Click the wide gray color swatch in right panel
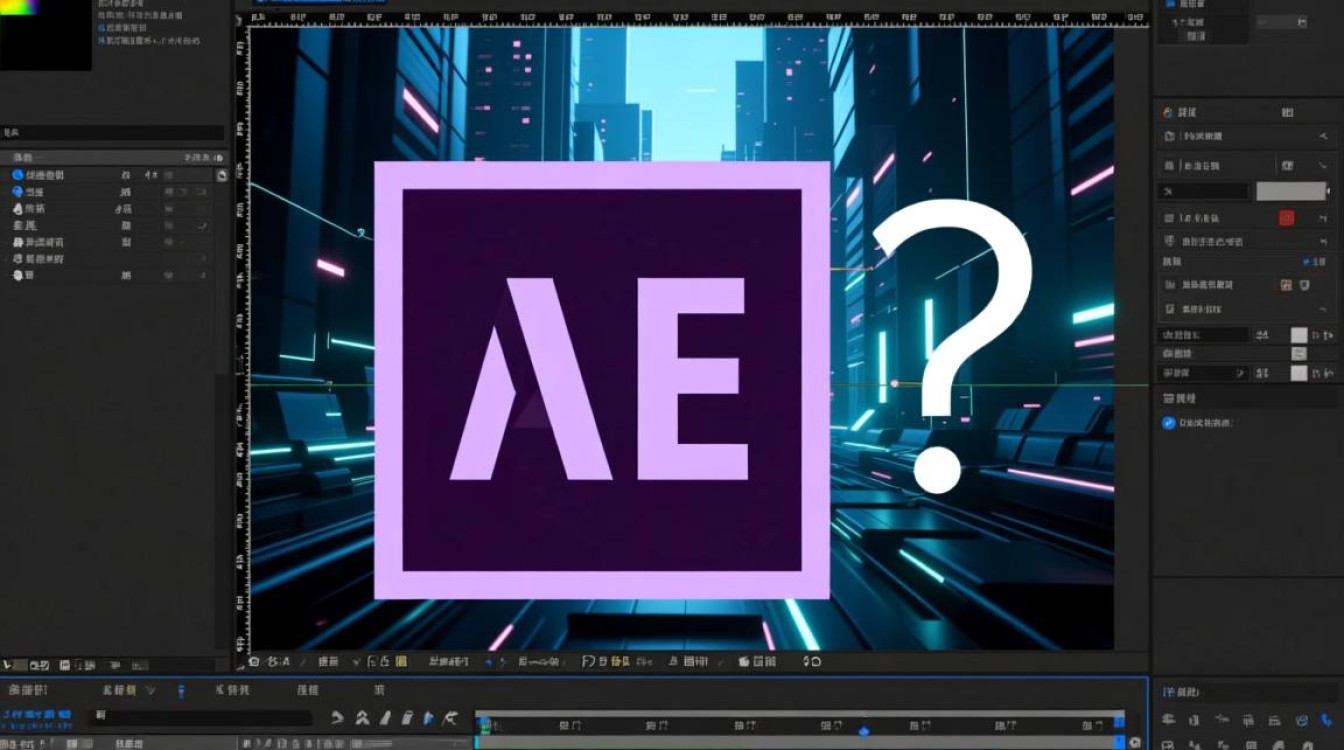 coord(1290,191)
